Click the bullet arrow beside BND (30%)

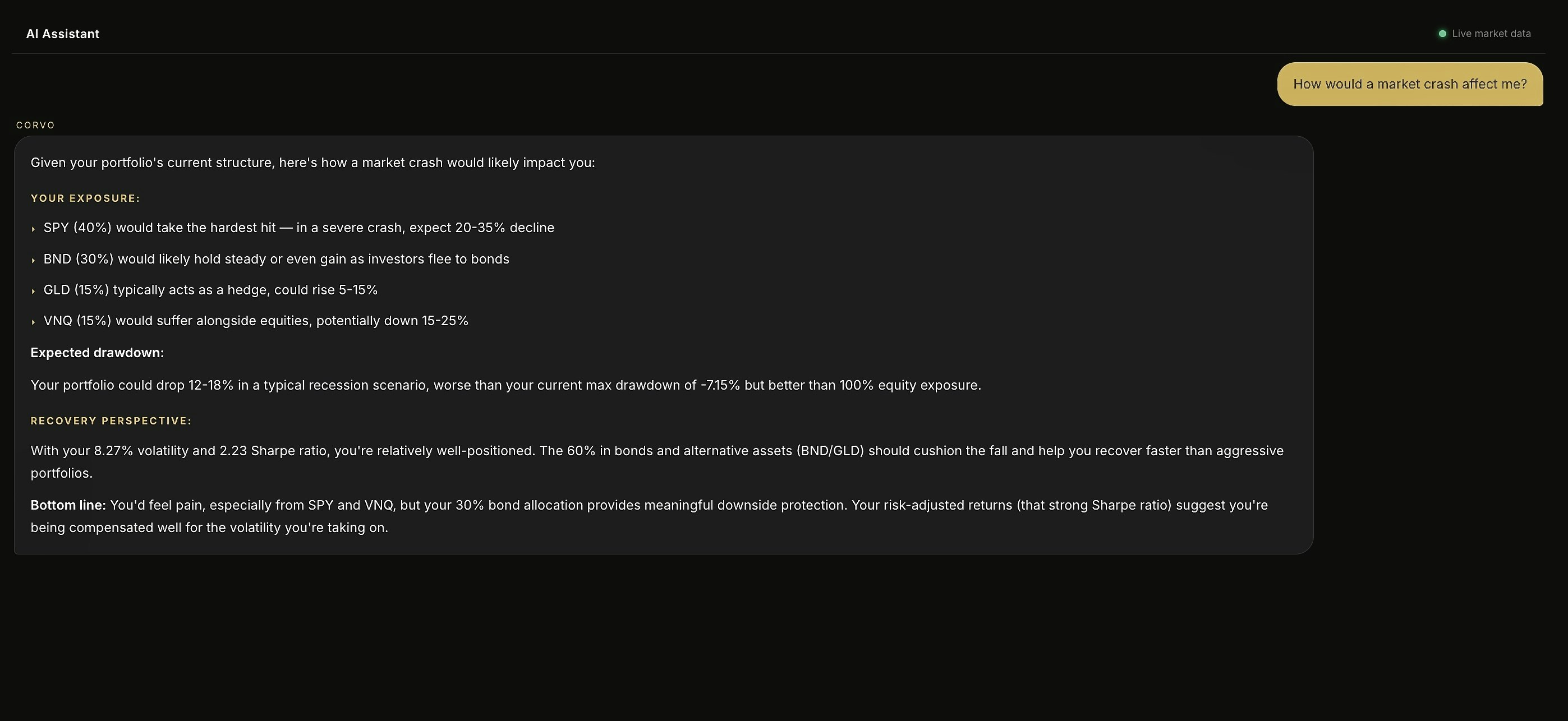click(x=34, y=260)
